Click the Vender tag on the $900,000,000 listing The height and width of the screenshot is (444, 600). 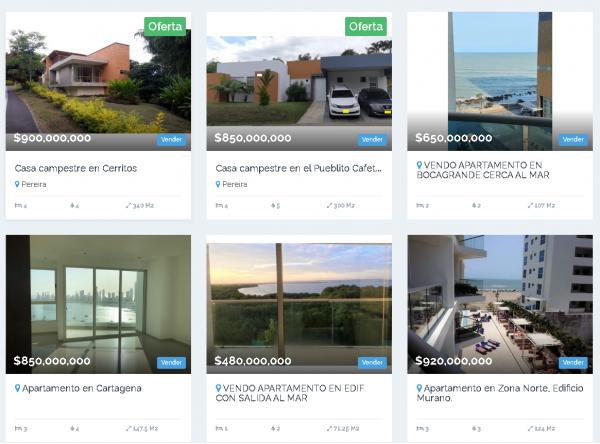click(171, 140)
